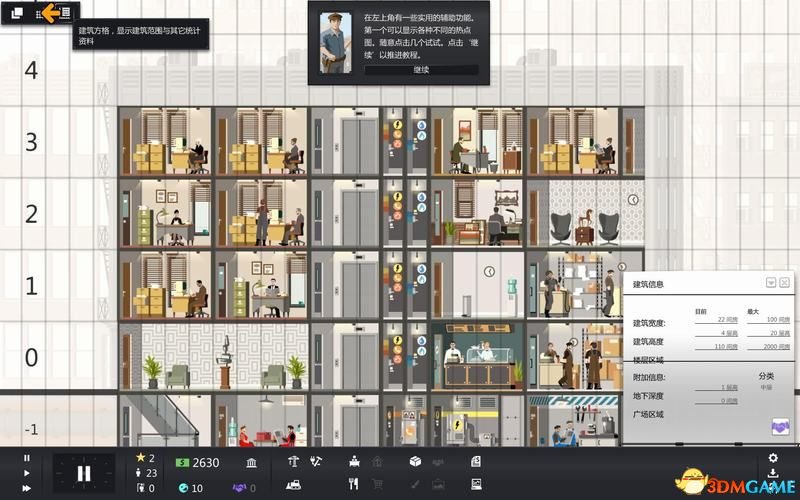The height and width of the screenshot is (500, 800).
Task: Open the greyed shopping cart retail category
Action: pos(378,484)
